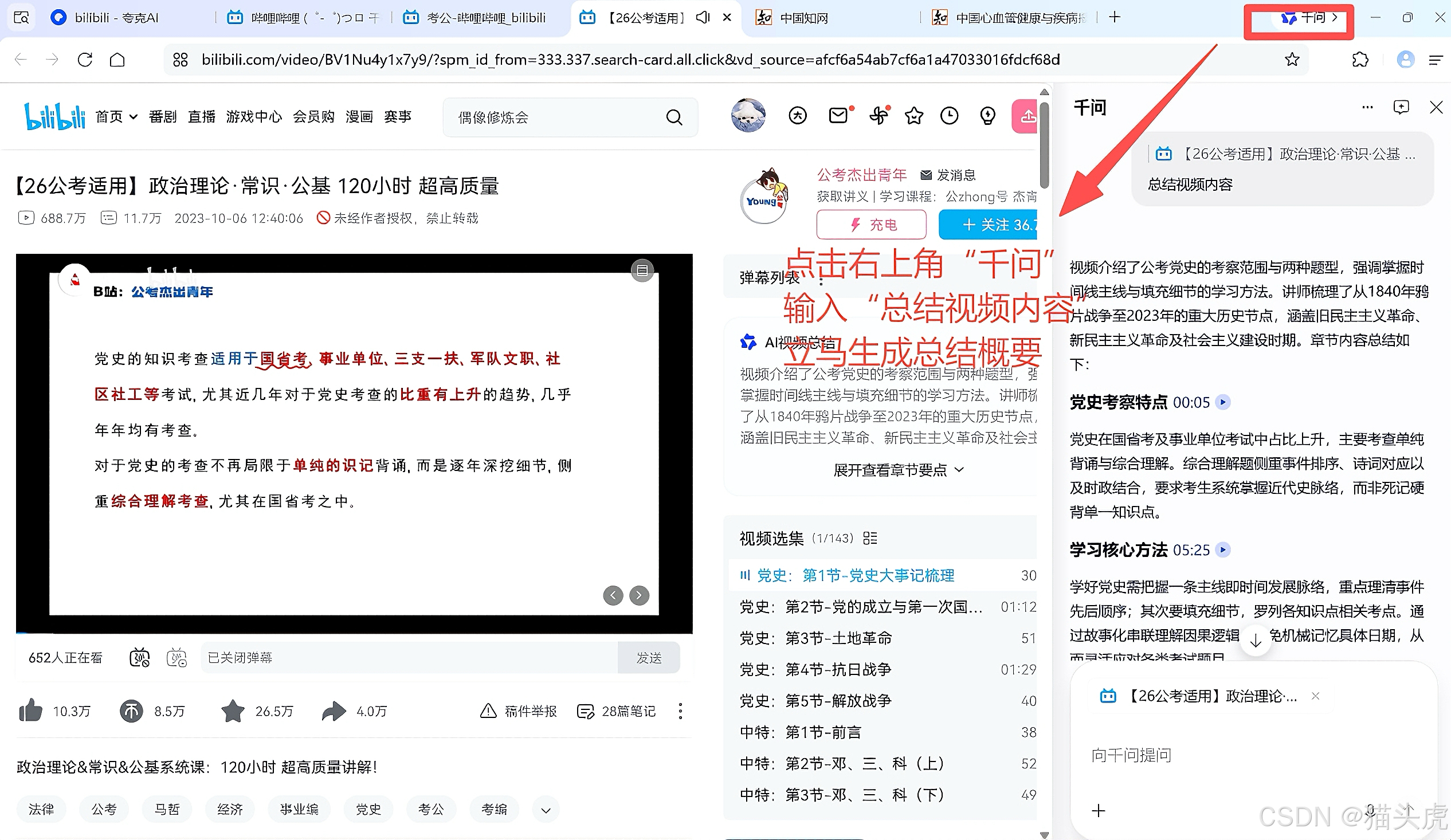Open a new browser tab
Image resolution: width=1451 pixels, height=840 pixels.
click(x=1115, y=17)
